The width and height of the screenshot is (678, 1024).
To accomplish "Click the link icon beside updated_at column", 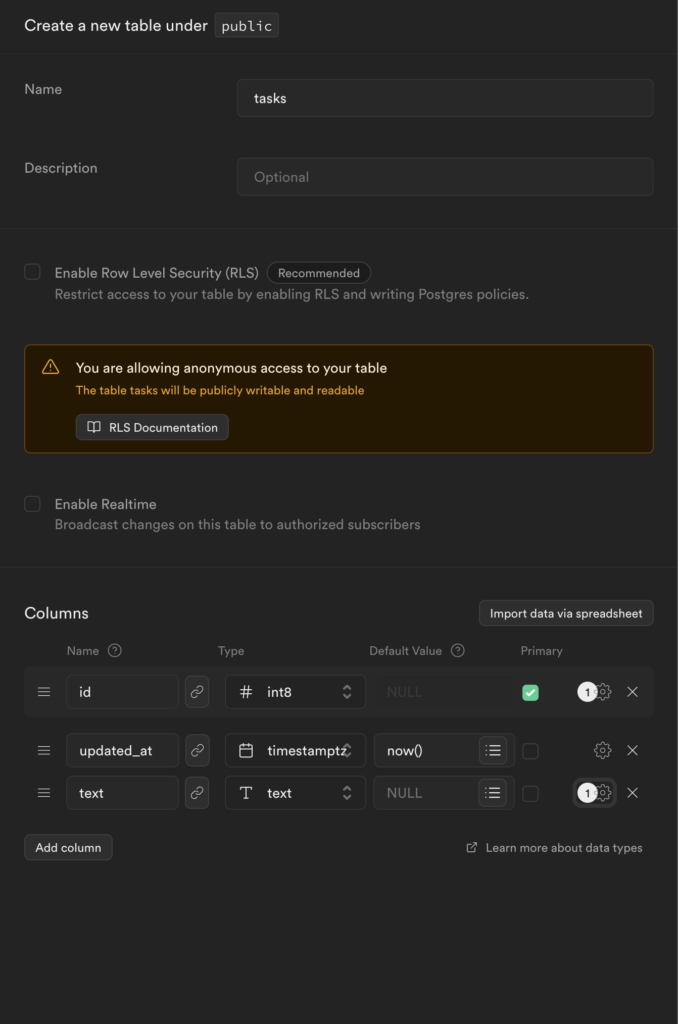I will 197,750.
